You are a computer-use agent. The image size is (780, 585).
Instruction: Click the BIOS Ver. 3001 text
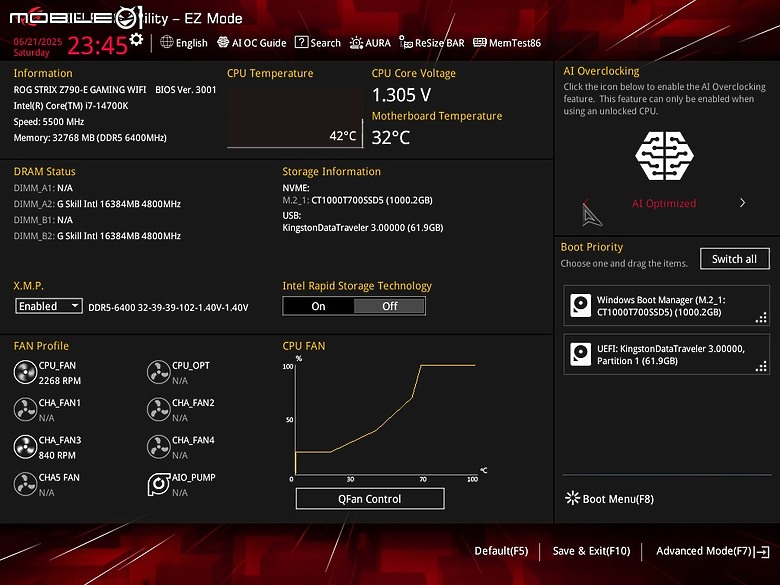[186, 90]
